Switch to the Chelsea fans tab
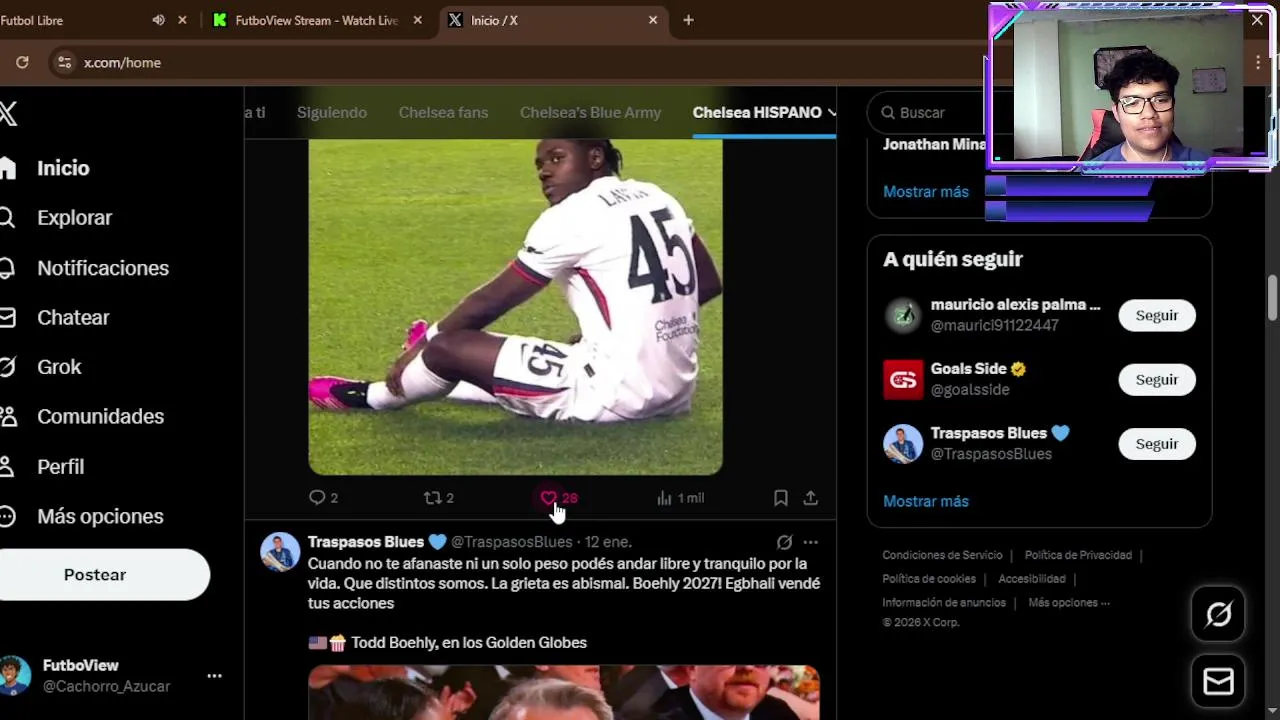Image resolution: width=1280 pixels, height=720 pixels. pos(443,112)
